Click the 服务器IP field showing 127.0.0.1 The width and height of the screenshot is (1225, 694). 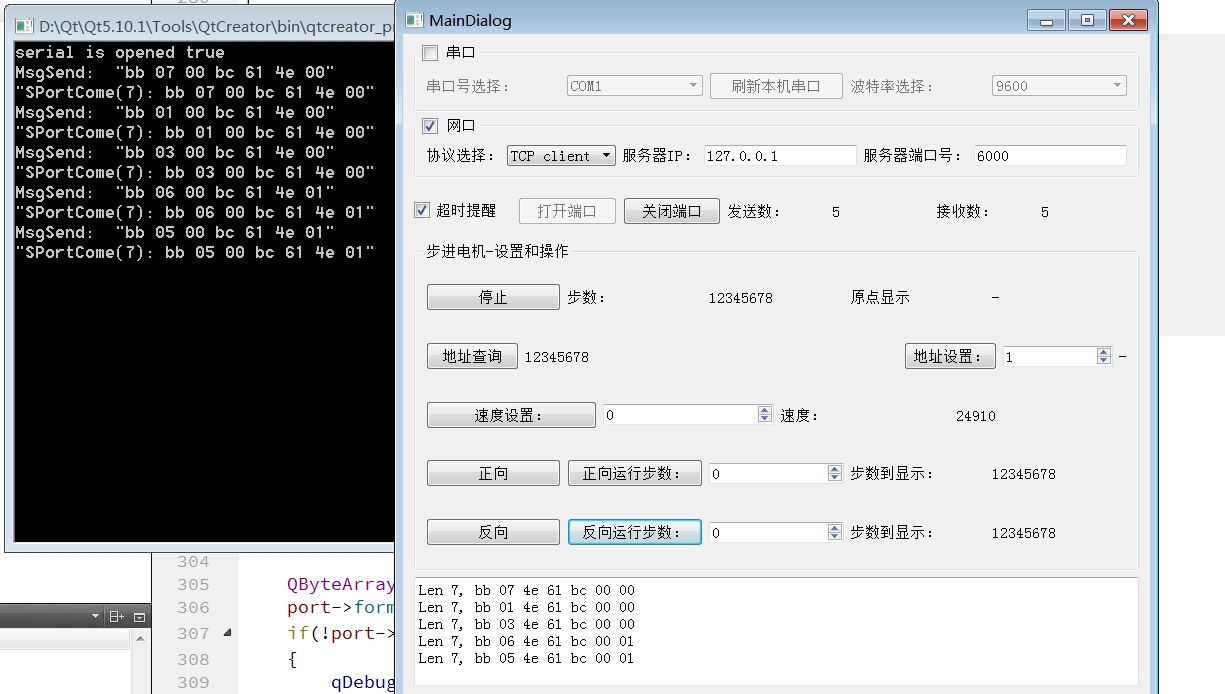click(x=780, y=156)
